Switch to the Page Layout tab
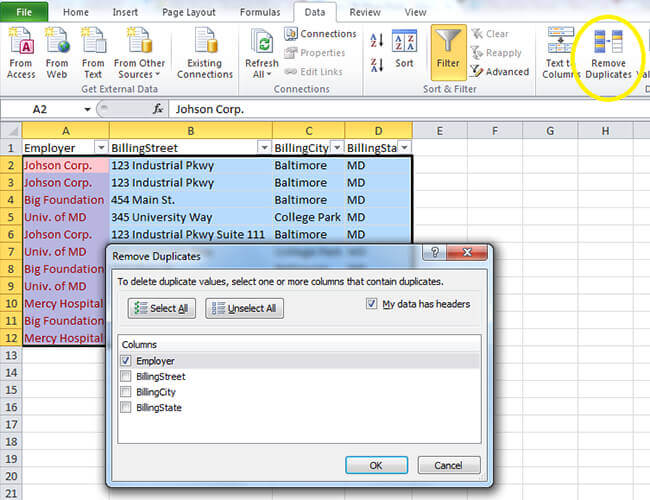 tap(189, 12)
